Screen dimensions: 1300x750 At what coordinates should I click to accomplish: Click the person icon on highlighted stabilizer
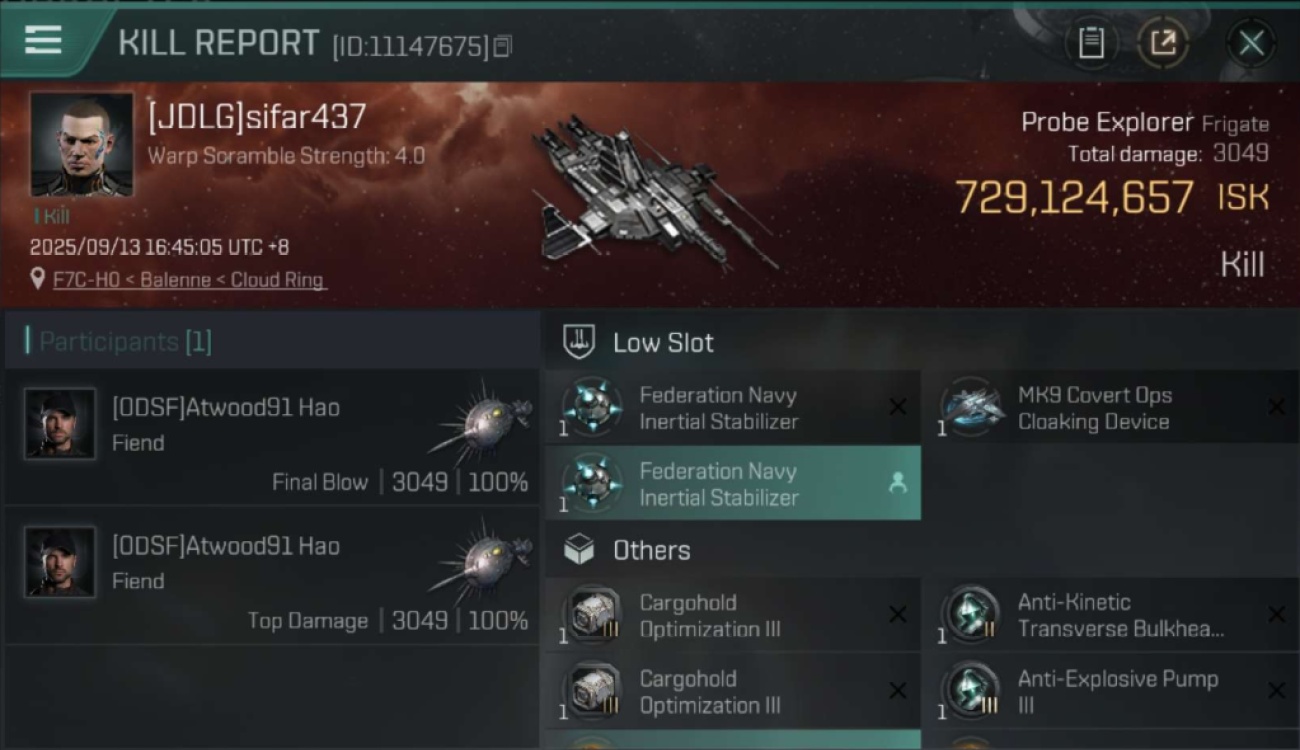(x=897, y=483)
